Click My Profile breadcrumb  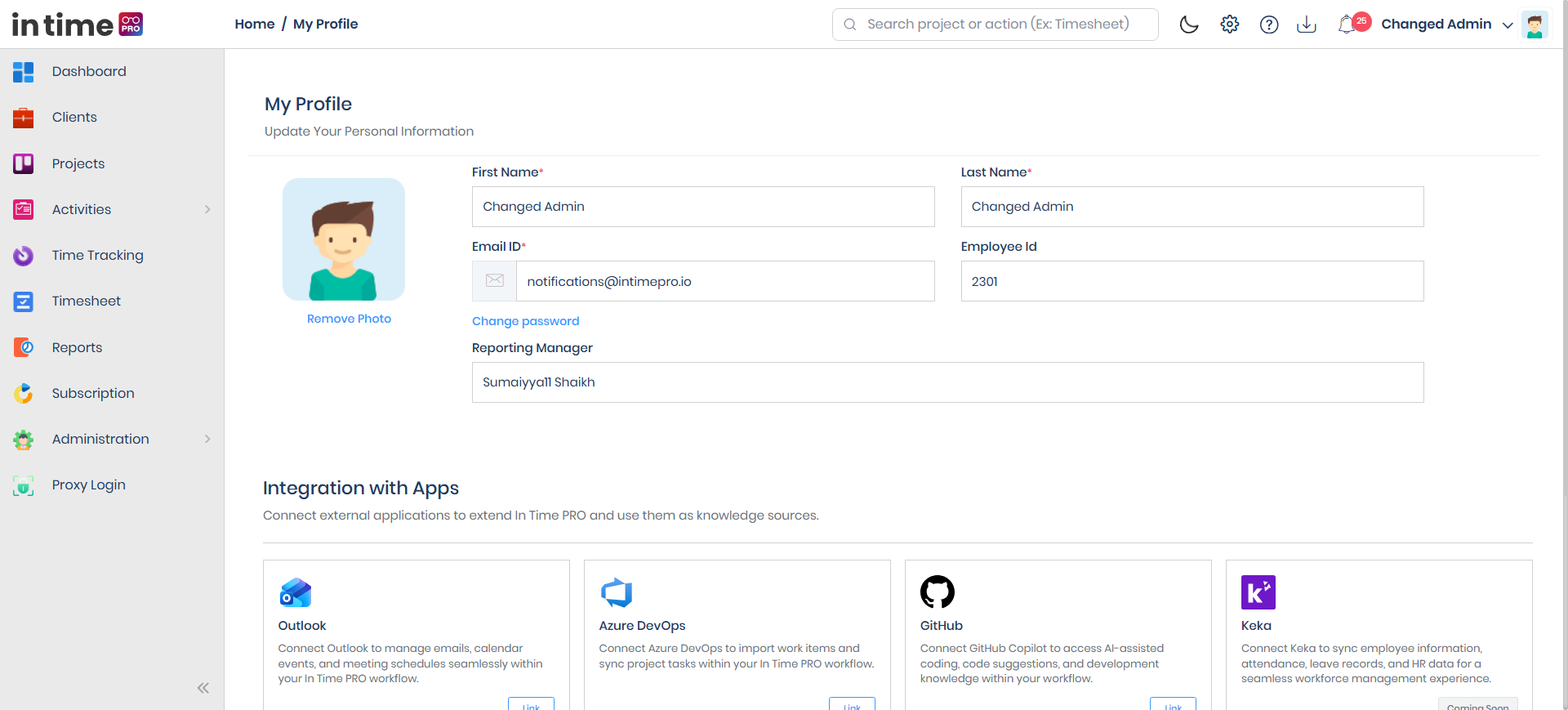(x=325, y=25)
